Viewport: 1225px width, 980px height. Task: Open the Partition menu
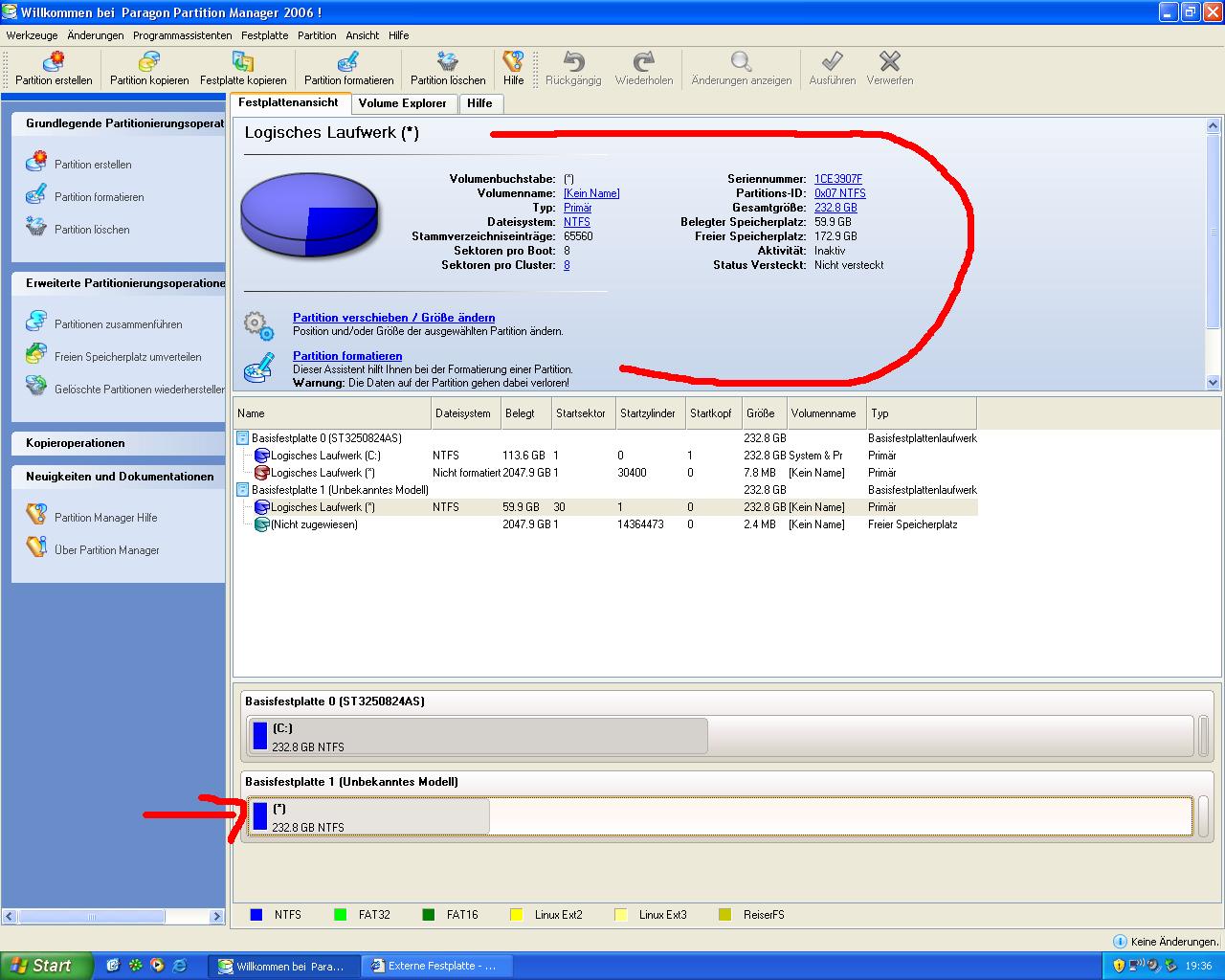point(317,35)
